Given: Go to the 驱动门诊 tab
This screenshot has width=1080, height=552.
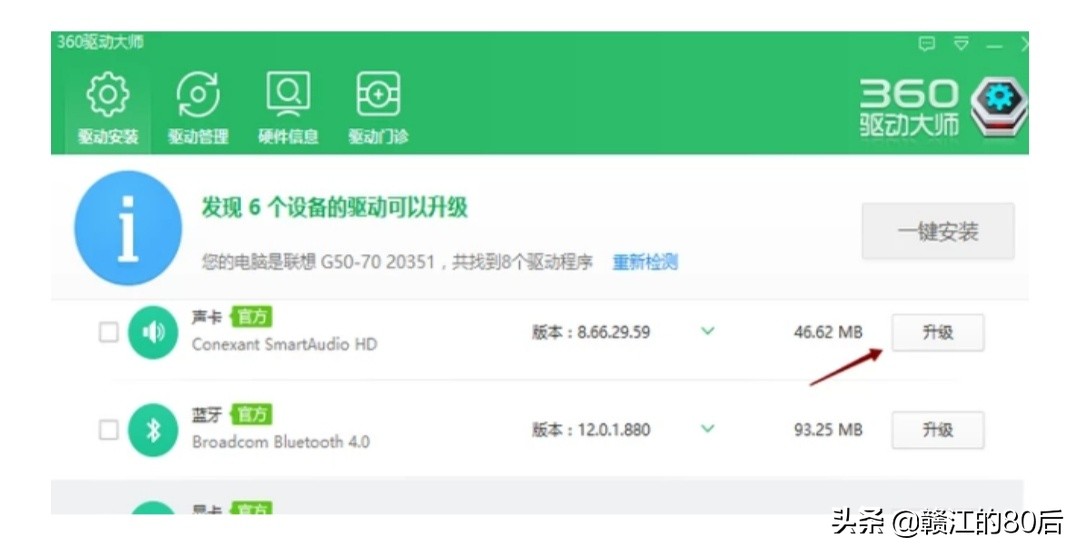Looking at the screenshot, I should (x=378, y=108).
